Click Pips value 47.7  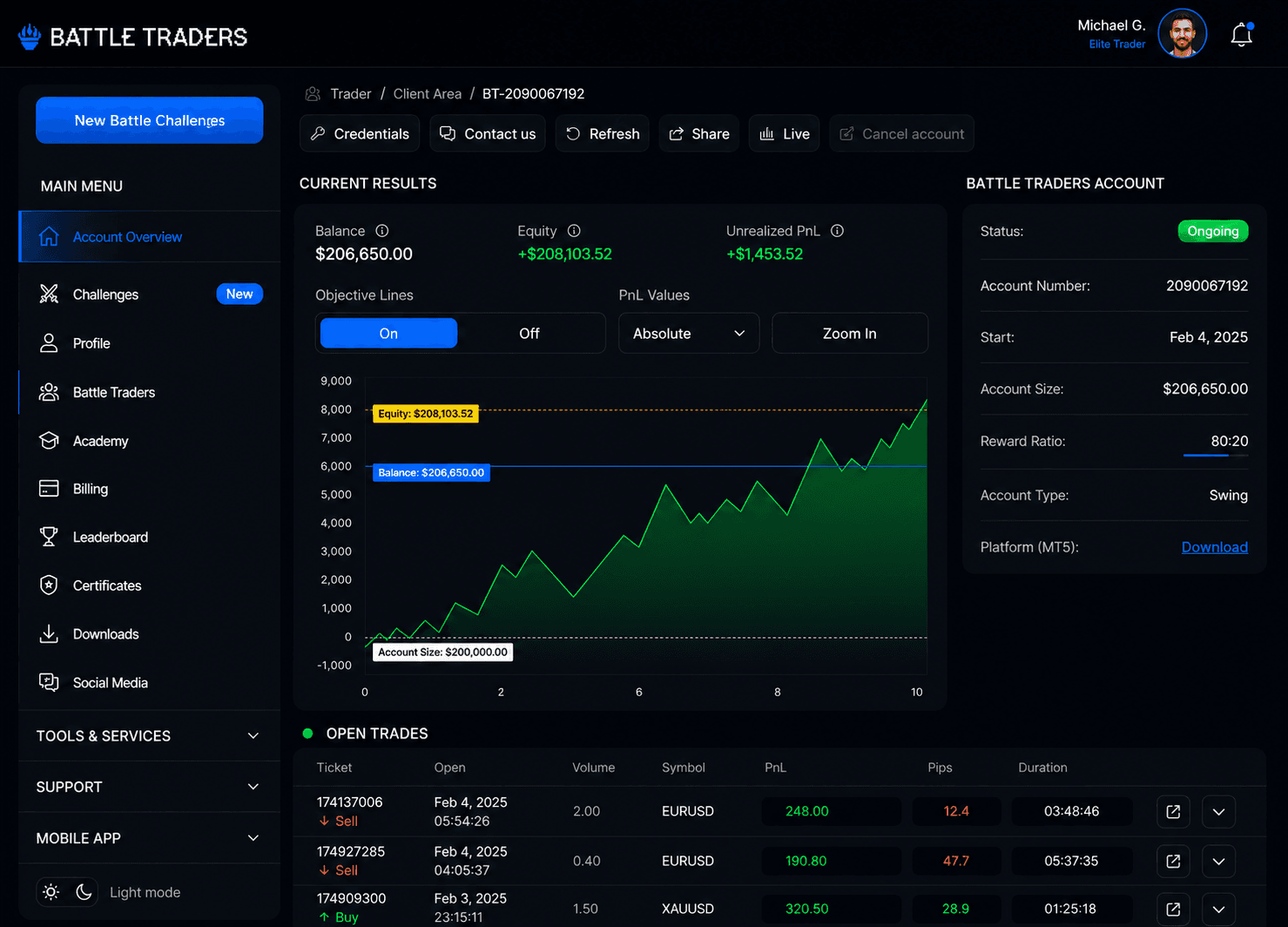(956, 861)
